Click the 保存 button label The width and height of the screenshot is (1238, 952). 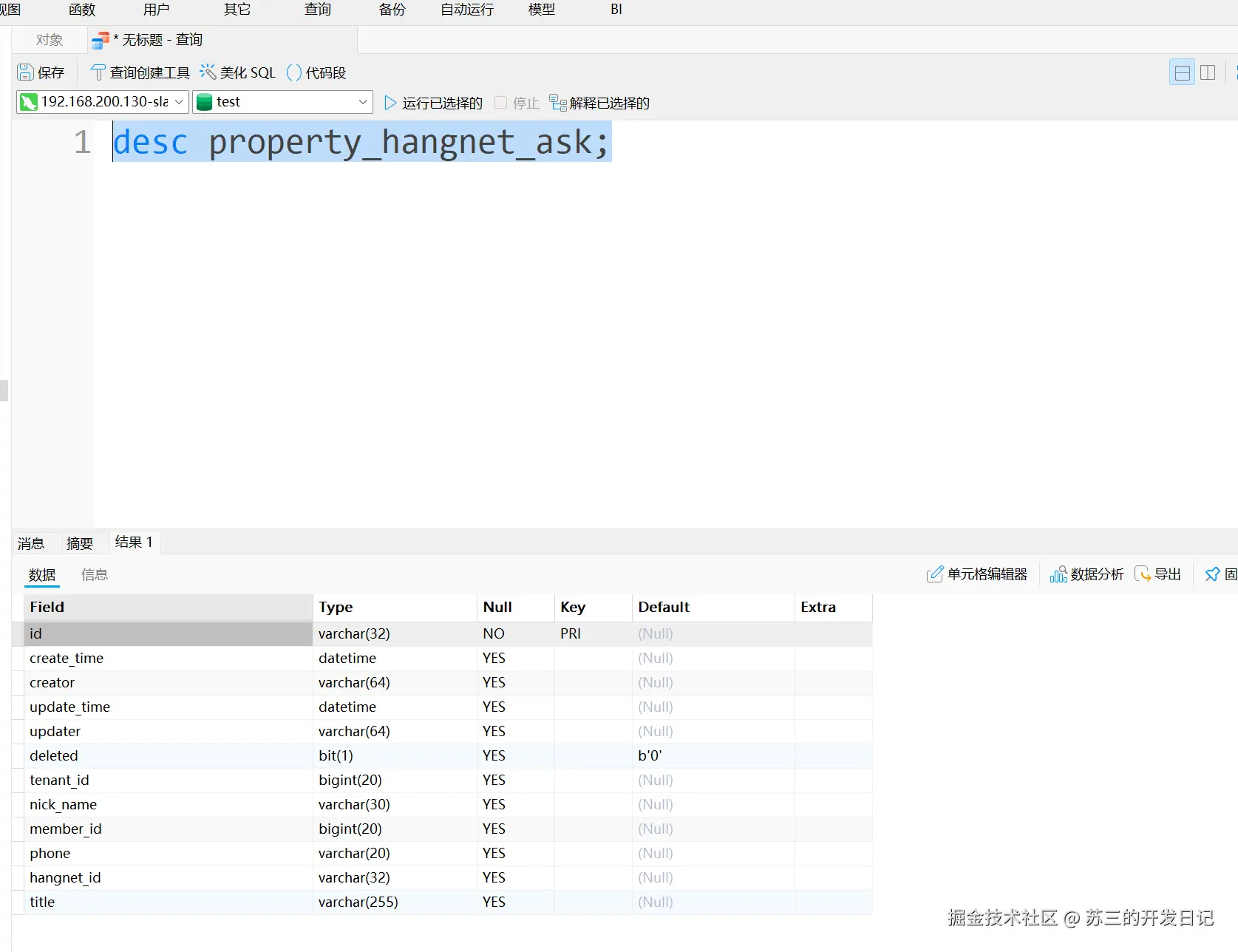coord(51,72)
